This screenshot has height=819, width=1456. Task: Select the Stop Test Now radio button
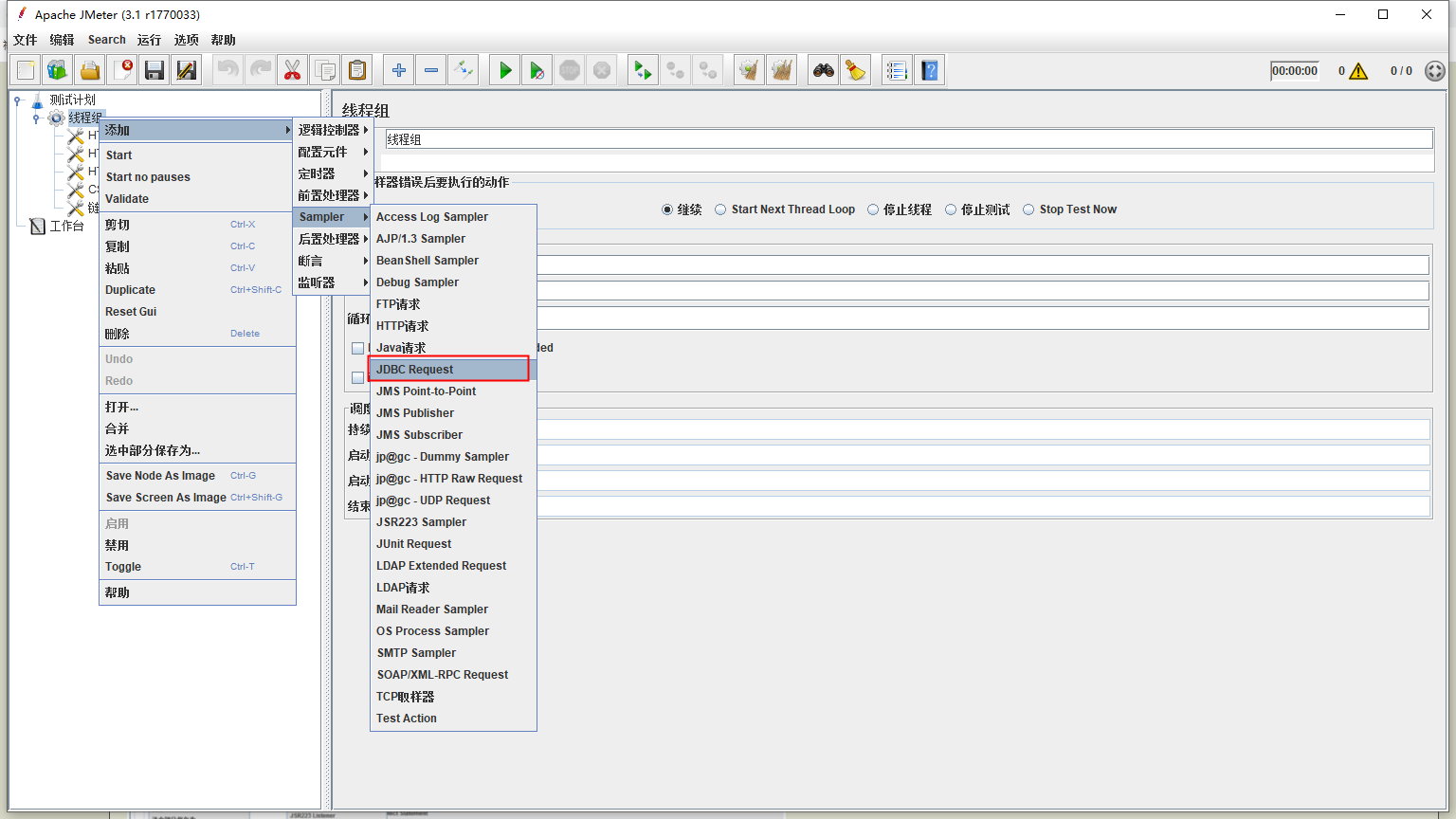pyautogui.click(x=1028, y=209)
